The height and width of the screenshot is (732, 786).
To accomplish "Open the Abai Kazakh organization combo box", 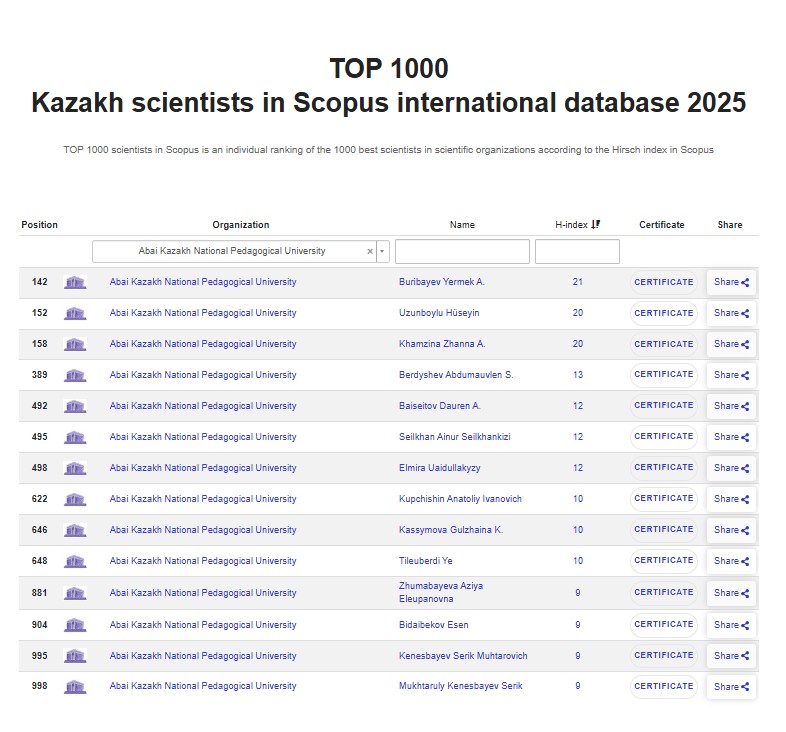I will (231, 252).
